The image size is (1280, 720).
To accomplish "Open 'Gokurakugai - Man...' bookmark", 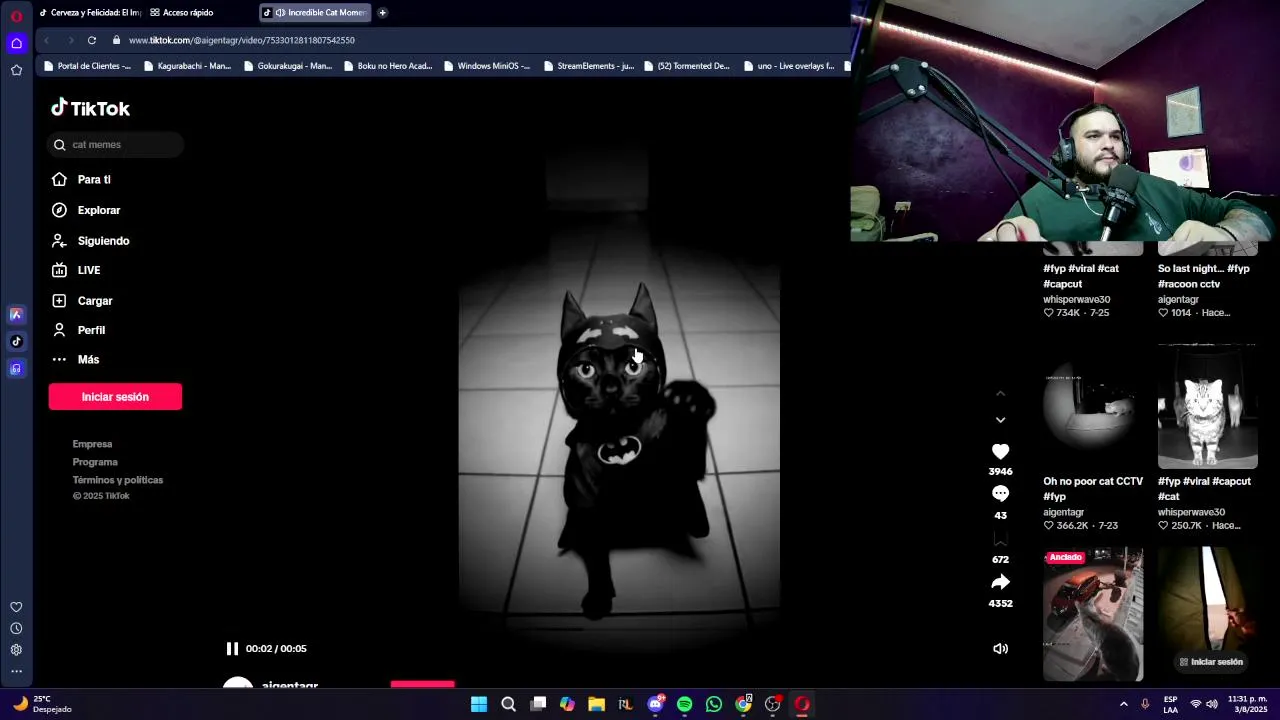I will 287,66.
